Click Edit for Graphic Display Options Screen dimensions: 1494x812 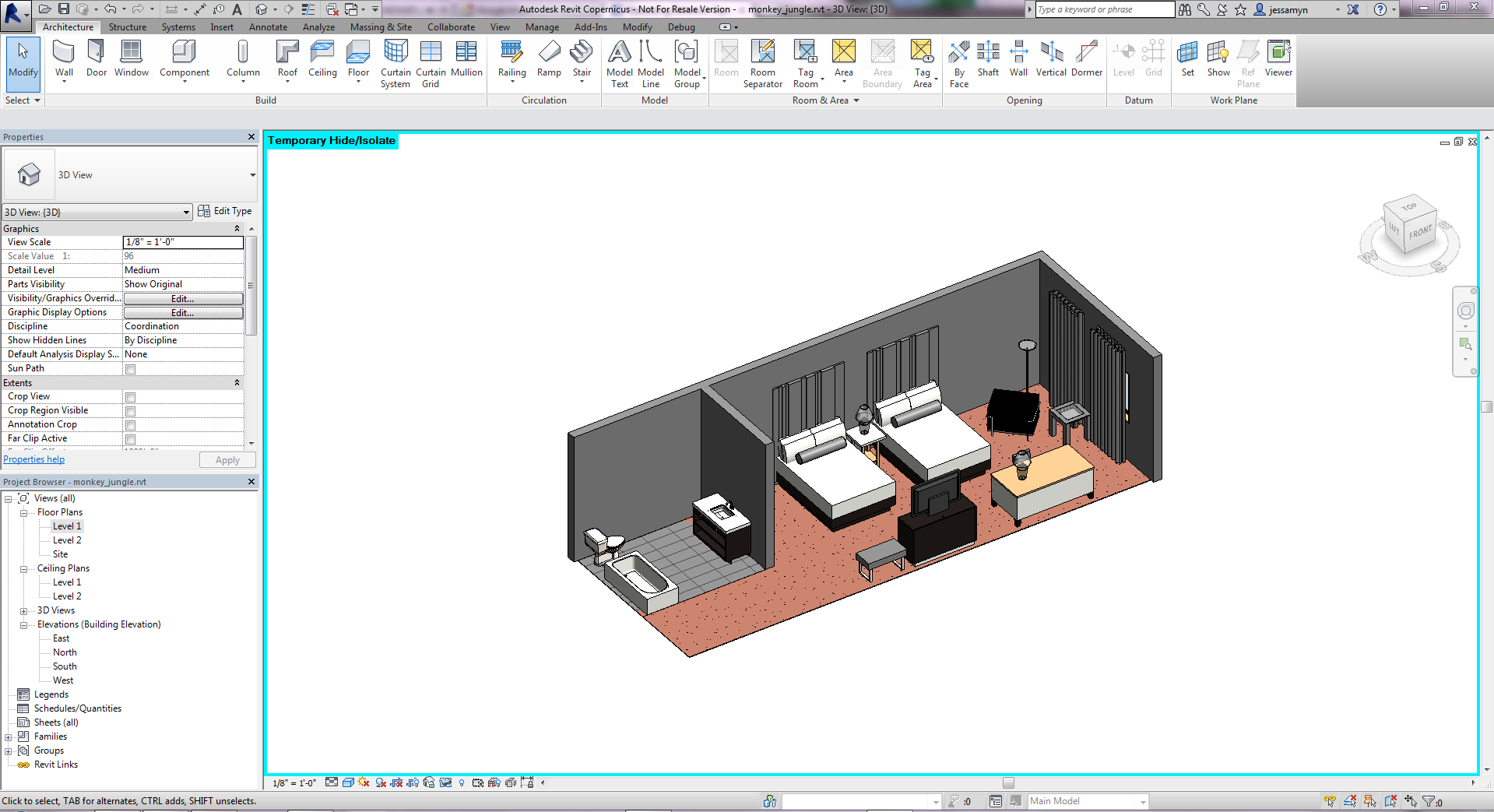(x=183, y=313)
